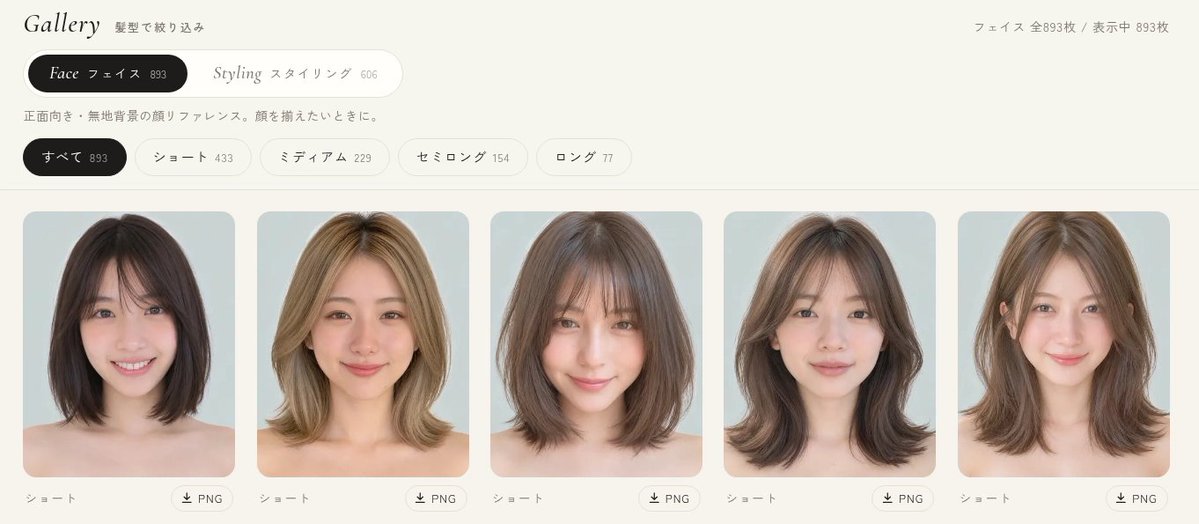Download PNG of the blonde highlighted hairstyle

pos(436,499)
